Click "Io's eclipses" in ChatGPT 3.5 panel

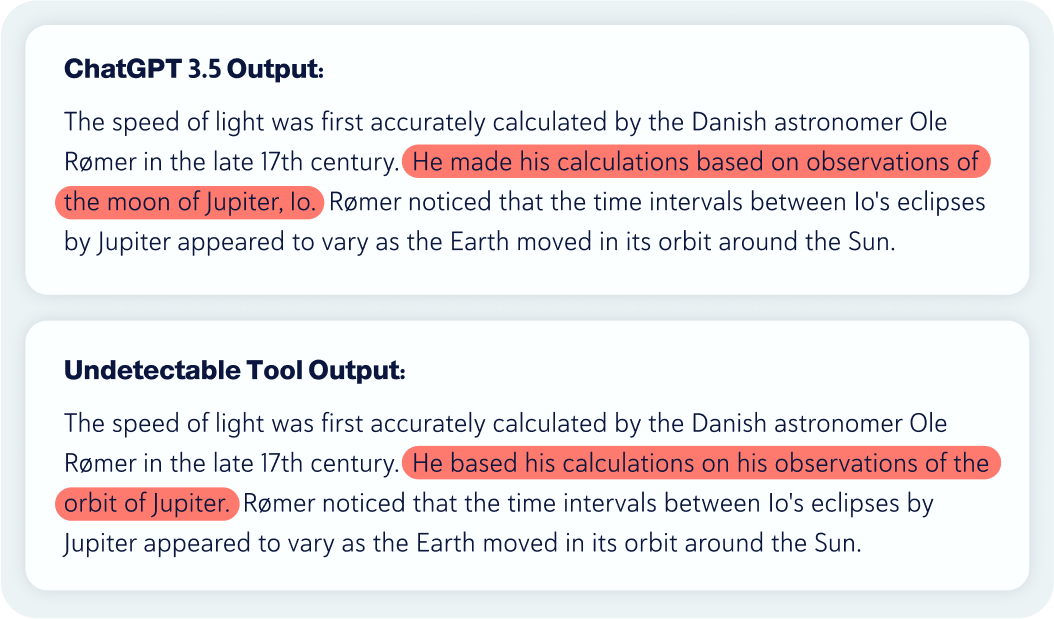click(920, 203)
